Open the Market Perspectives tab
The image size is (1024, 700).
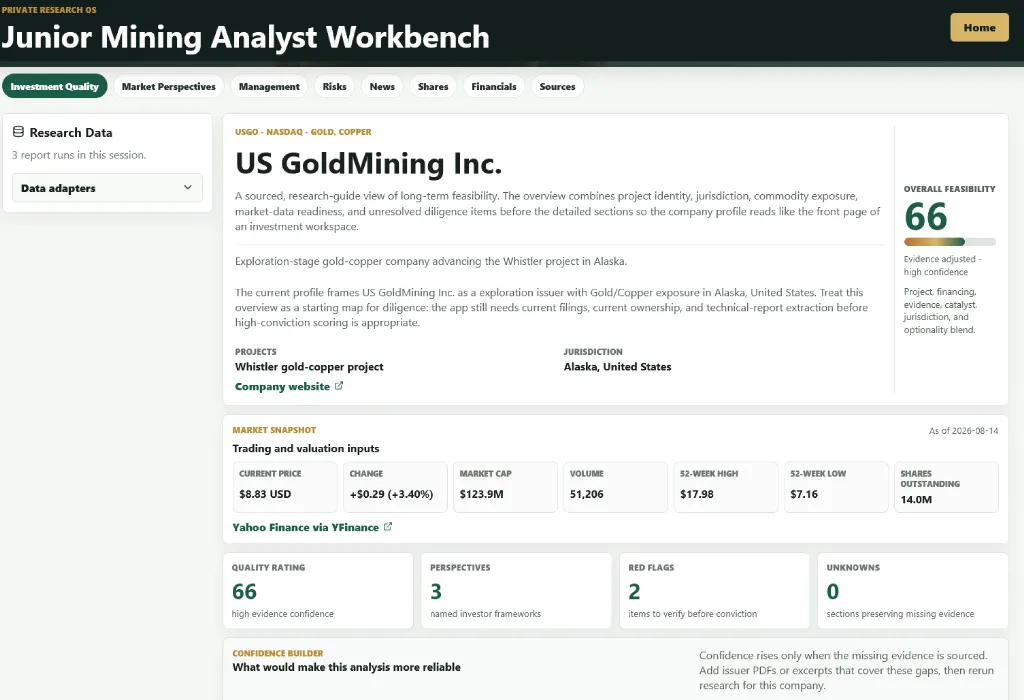[168, 86]
